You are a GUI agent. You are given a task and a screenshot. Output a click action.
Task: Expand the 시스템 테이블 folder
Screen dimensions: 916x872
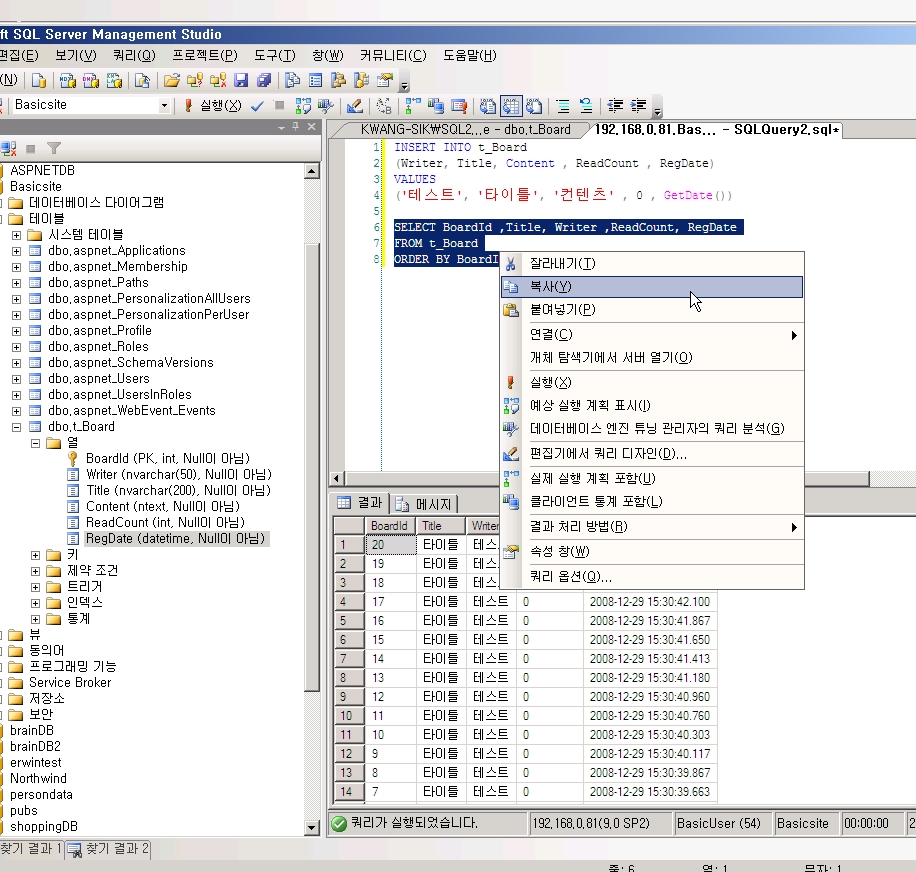[x=16, y=235]
